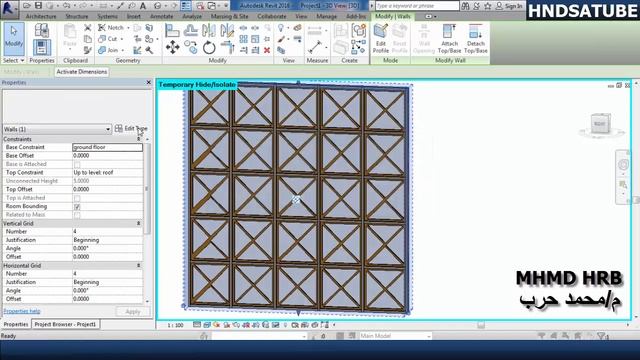Select Mirror Pick Axis tool
The width and height of the screenshot is (640, 360).
[x=209, y=30]
